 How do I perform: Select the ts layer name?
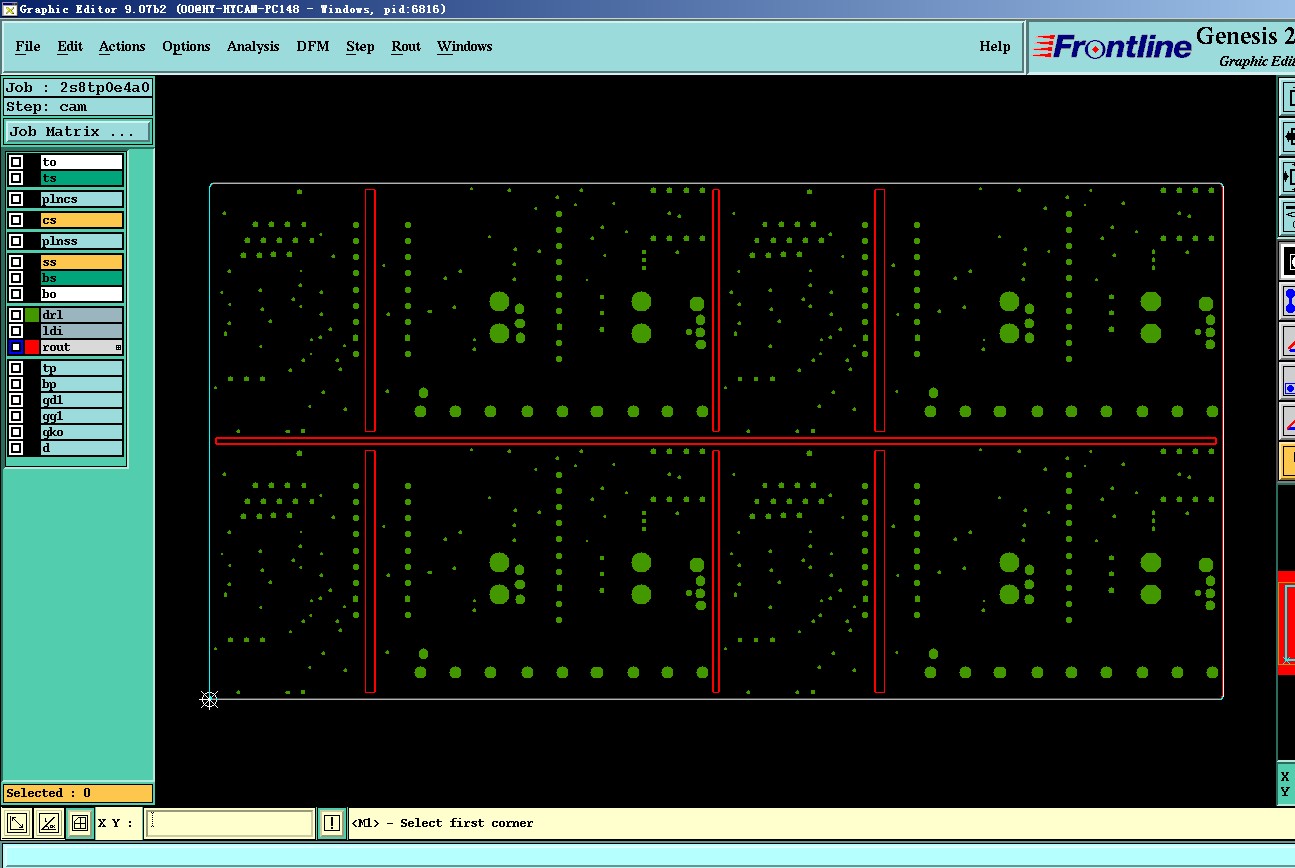click(81, 178)
